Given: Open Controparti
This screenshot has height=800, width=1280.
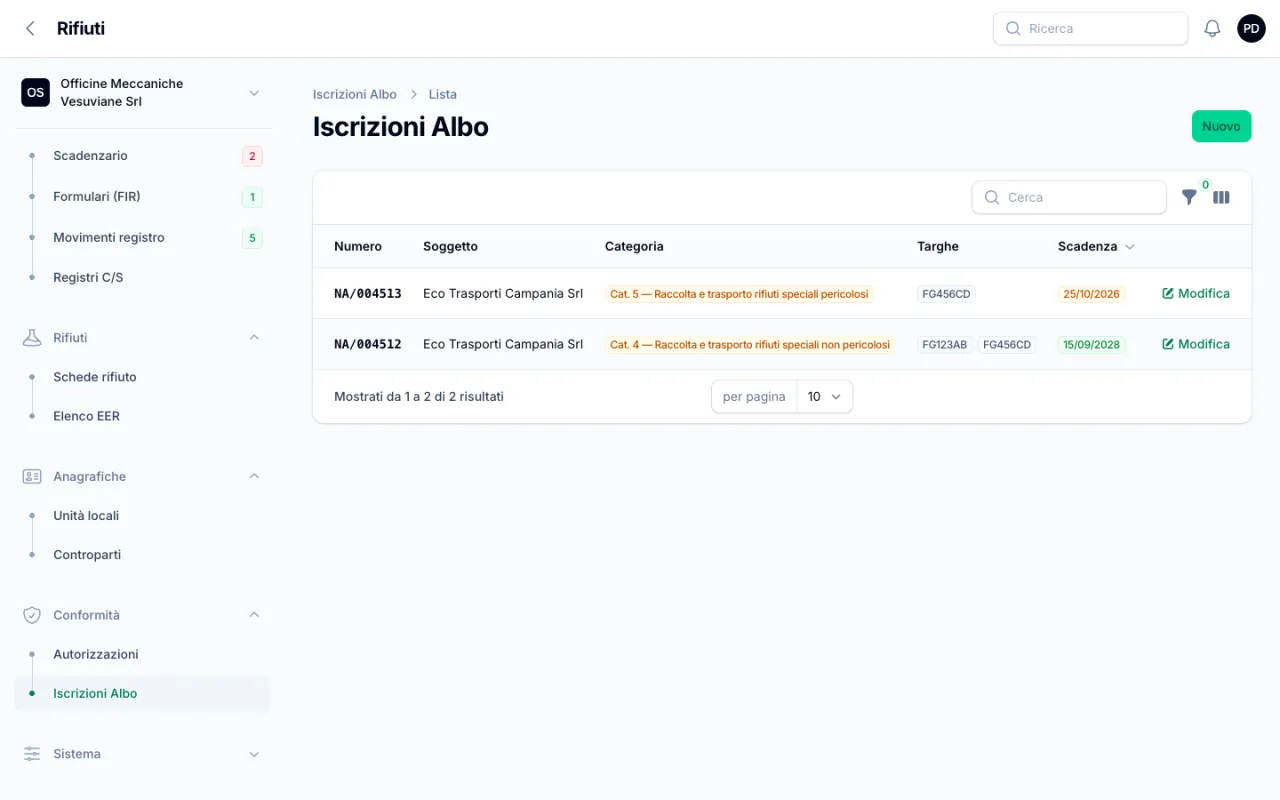Looking at the screenshot, I should (142, 555).
